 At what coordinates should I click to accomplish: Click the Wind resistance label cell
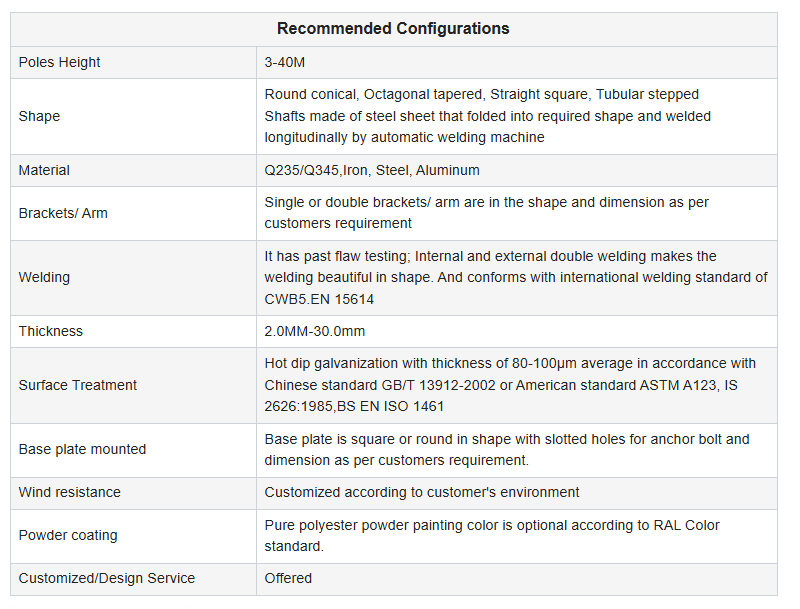(69, 492)
